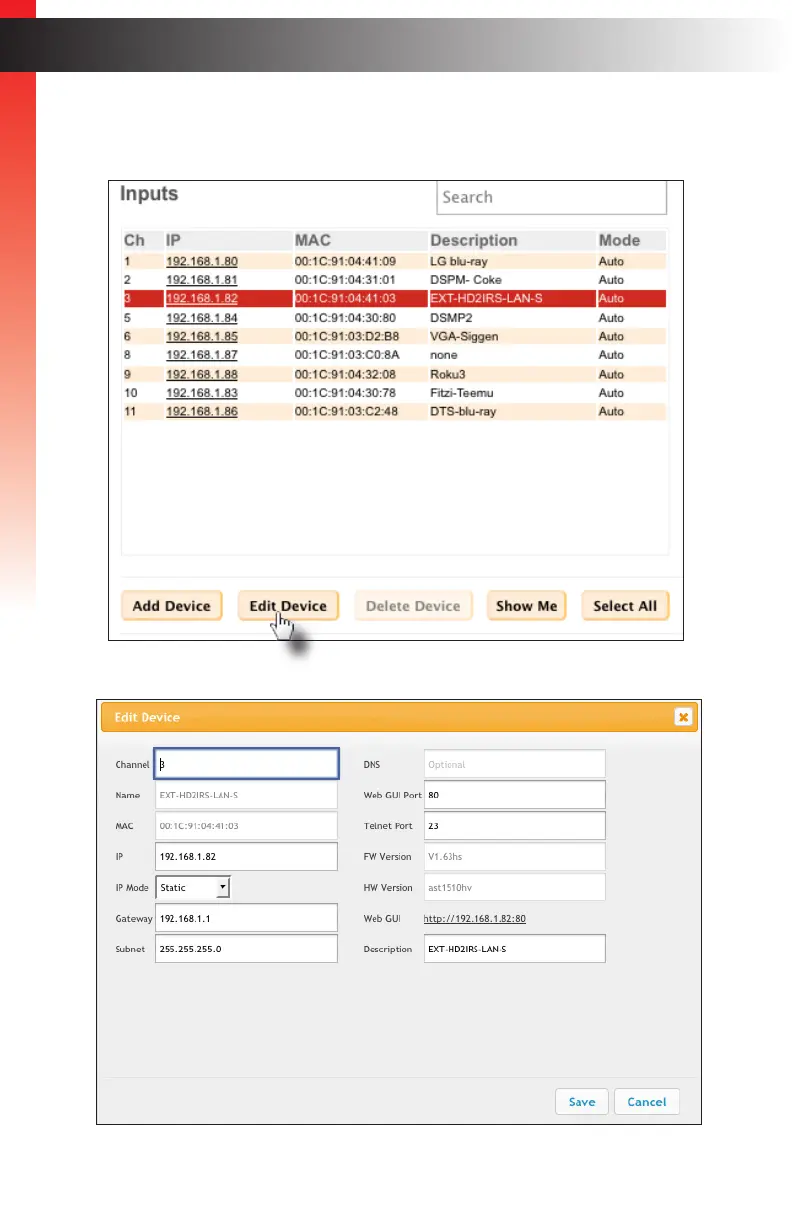Click the HW Version field ast1510hv
792x1224 pixels.
point(514,887)
